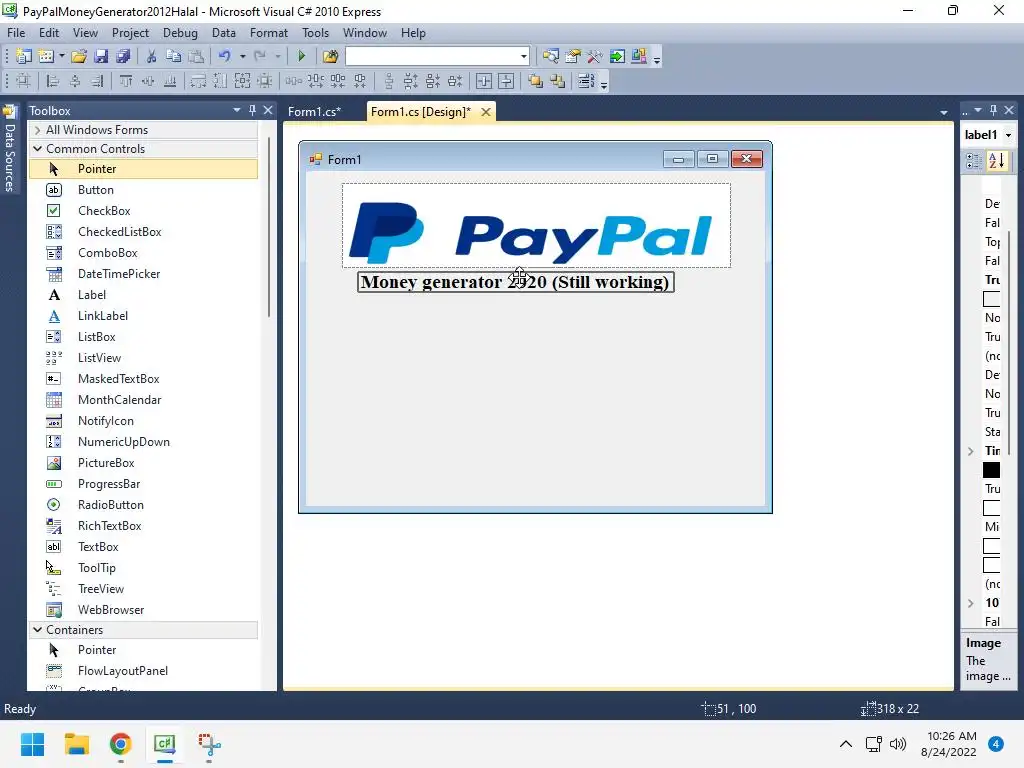Show hidden system tray icons
1024x768 pixels.
[x=846, y=744]
